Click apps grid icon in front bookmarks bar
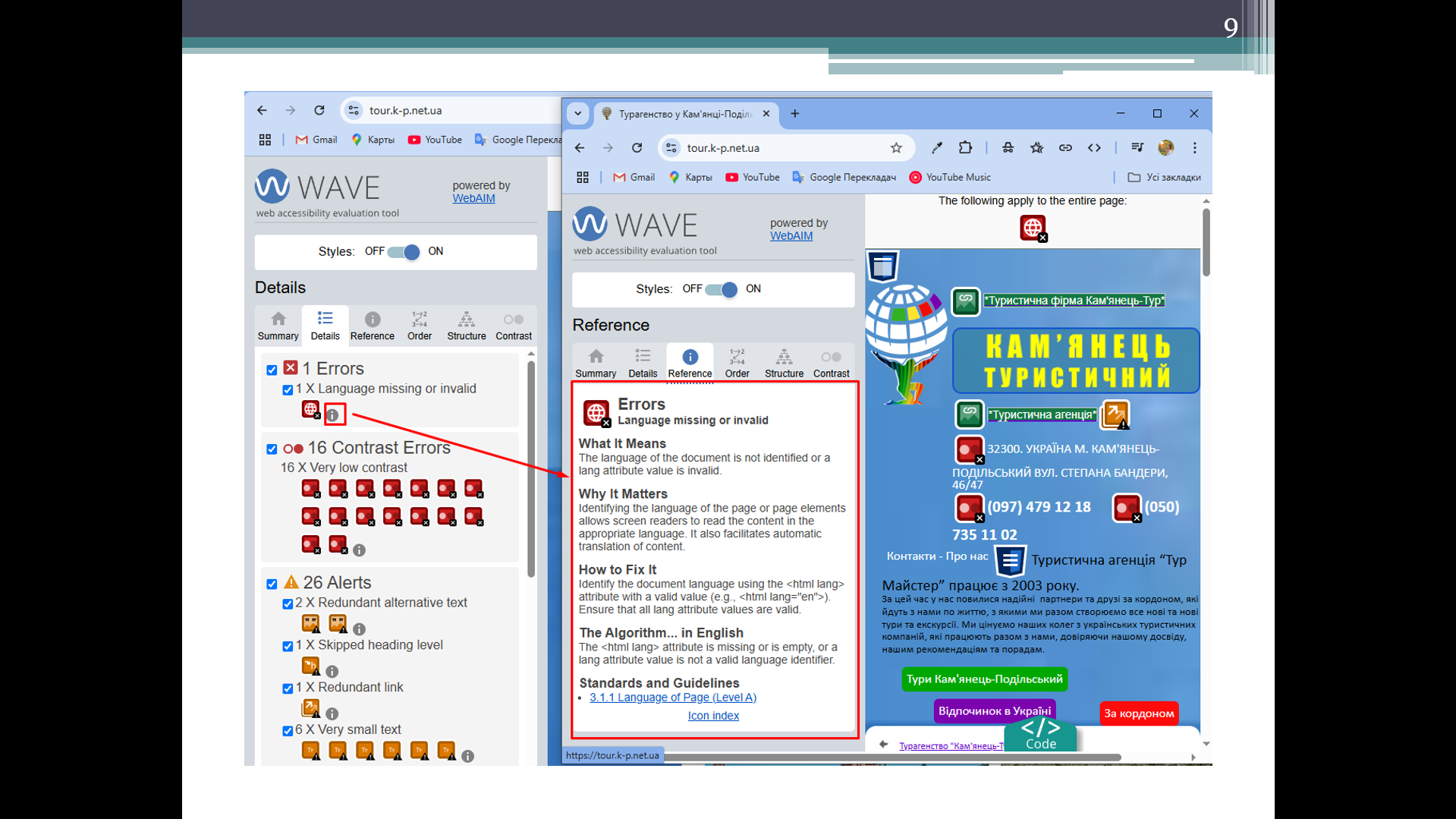1456x819 pixels. 583,178
